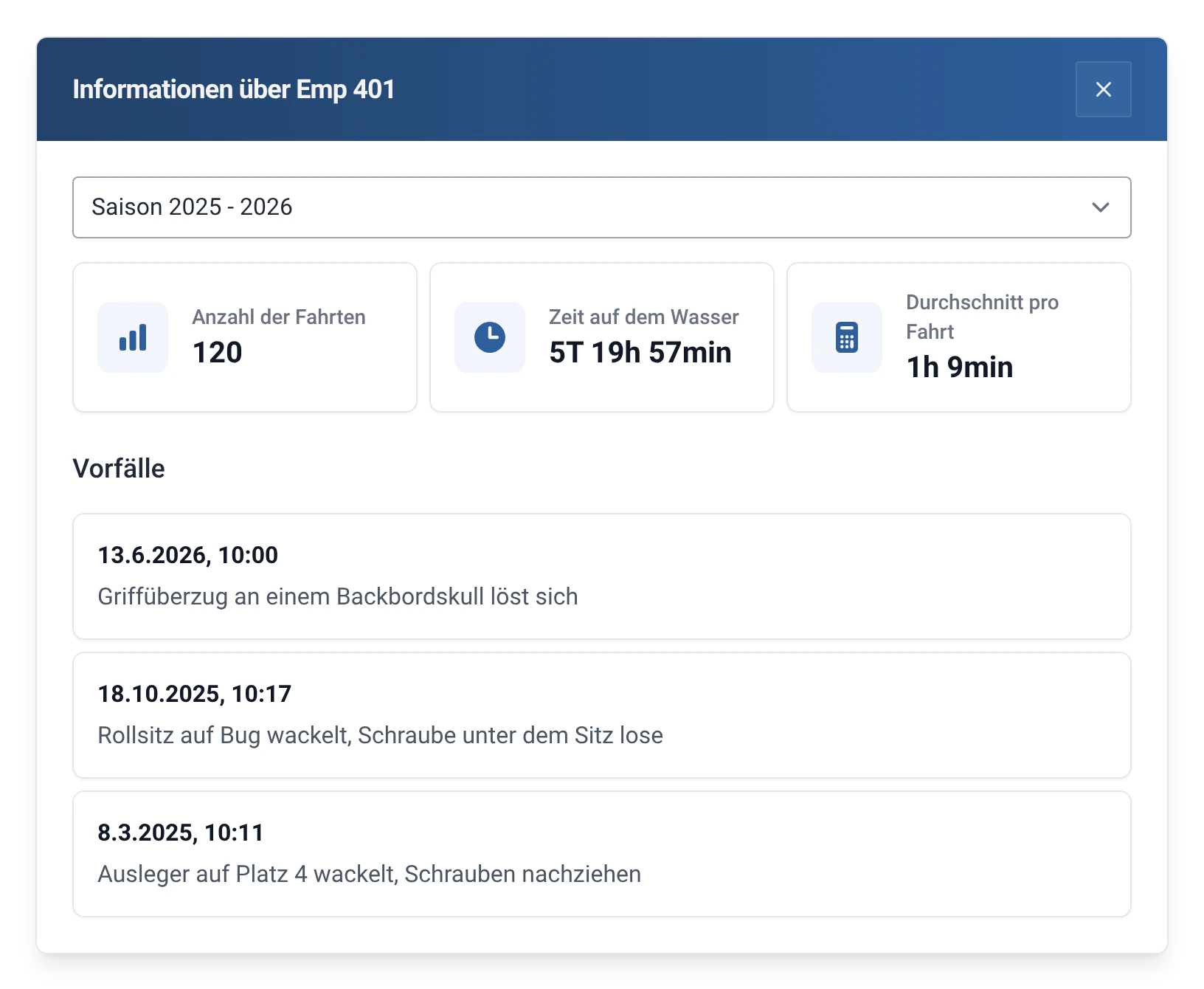Screen dimensions: 1204x989
Task: Open the 18.10.2025 incident entry
Action: click(601, 715)
